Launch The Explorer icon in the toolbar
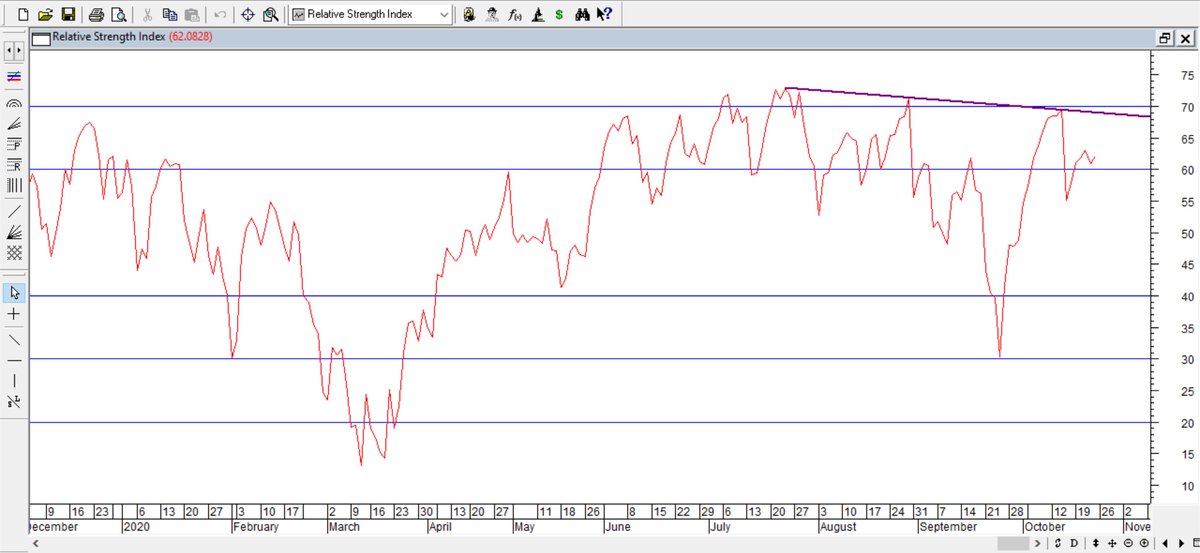The width and height of the screenshot is (1200, 553). [469, 15]
